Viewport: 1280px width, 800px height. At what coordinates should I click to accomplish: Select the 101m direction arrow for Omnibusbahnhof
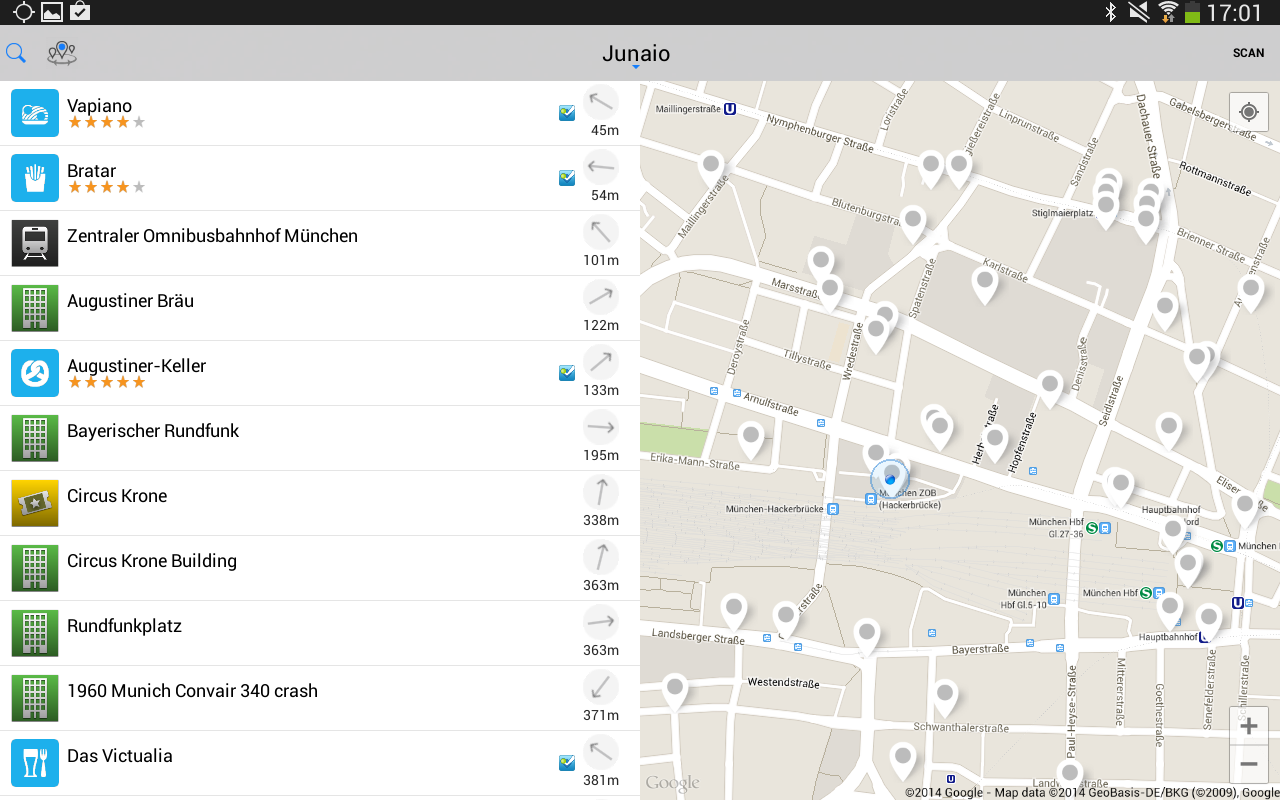(601, 232)
